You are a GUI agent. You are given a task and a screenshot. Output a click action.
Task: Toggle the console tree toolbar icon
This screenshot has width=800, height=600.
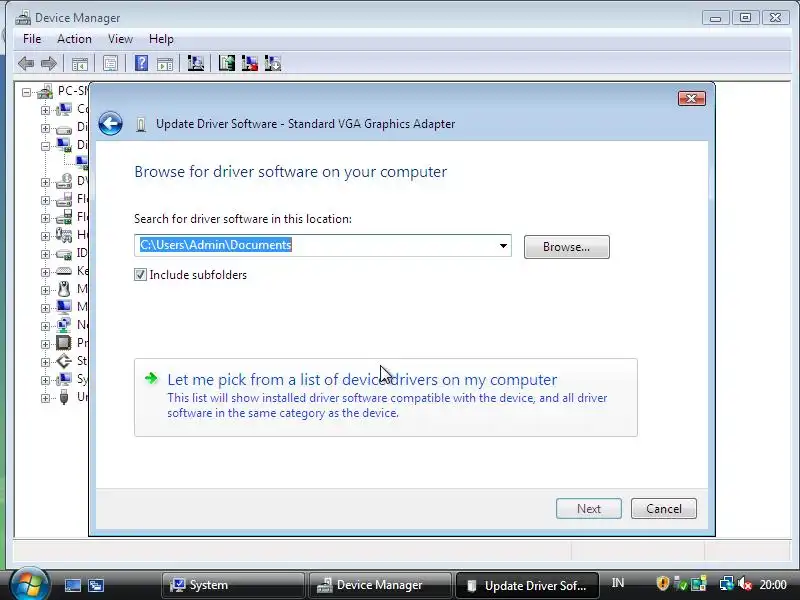[x=80, y=64]
